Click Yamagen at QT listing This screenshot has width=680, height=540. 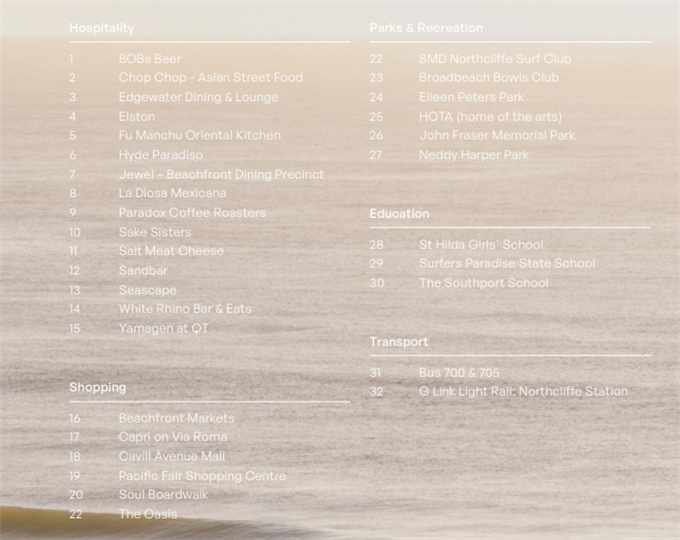[x=163, y=328]
